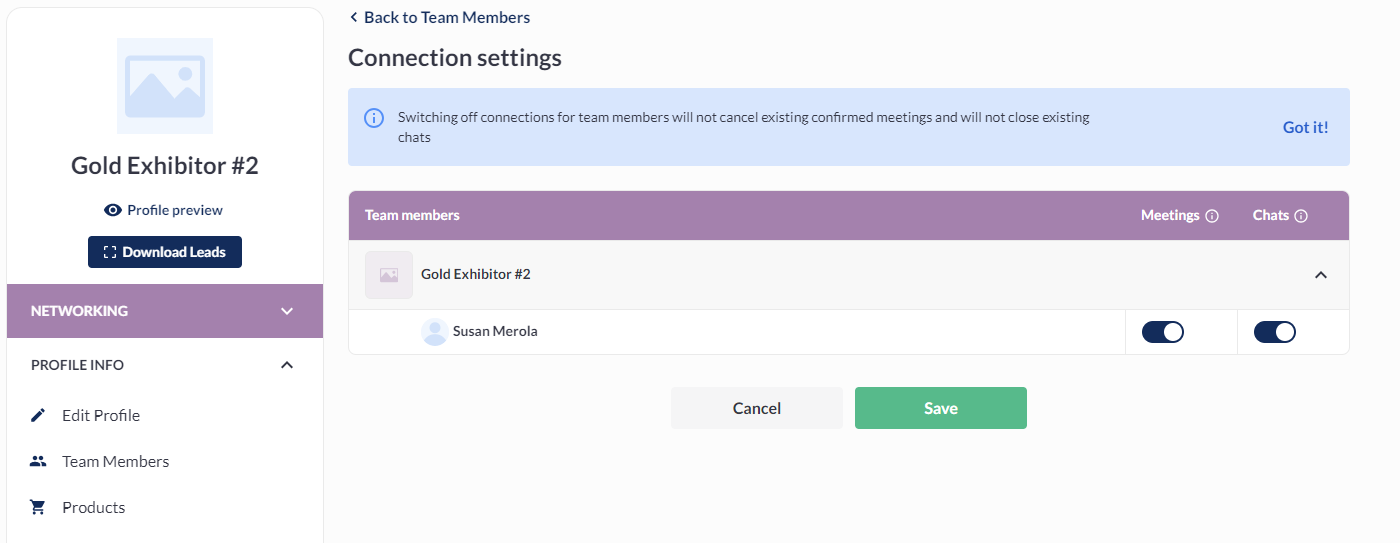Image resolution: width=1400 pixels, height=543 pixels.
Task: Open Products in sidebar menu
Action: [x=93, y=507]
